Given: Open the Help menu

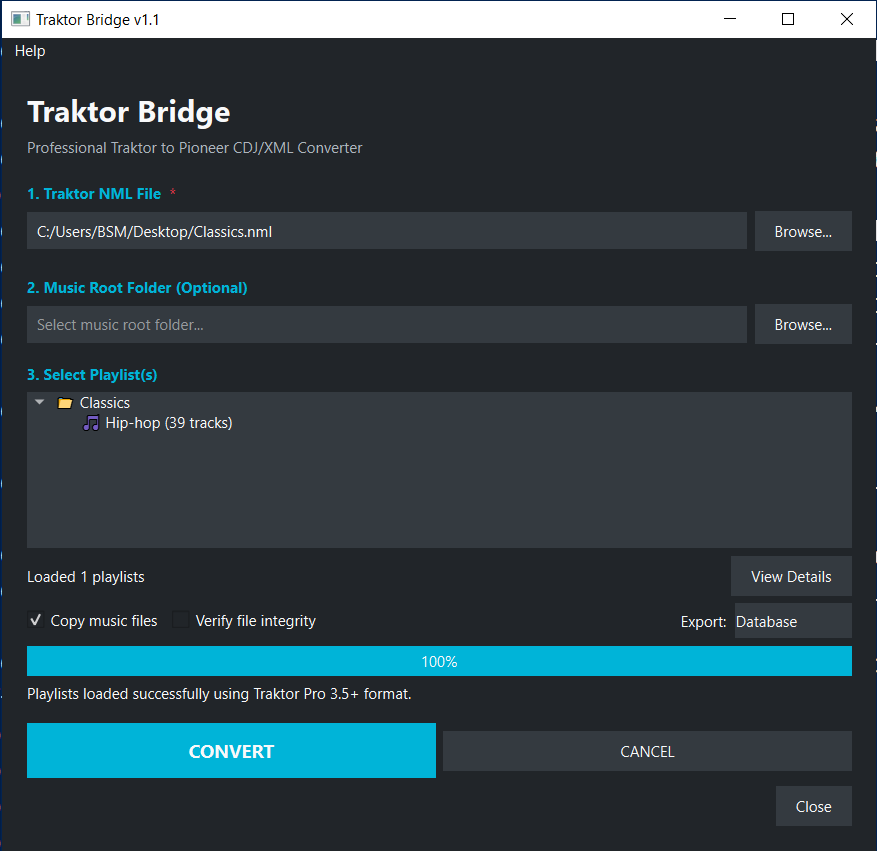Looking at the screenshot, I should click(x=30, y=51).
